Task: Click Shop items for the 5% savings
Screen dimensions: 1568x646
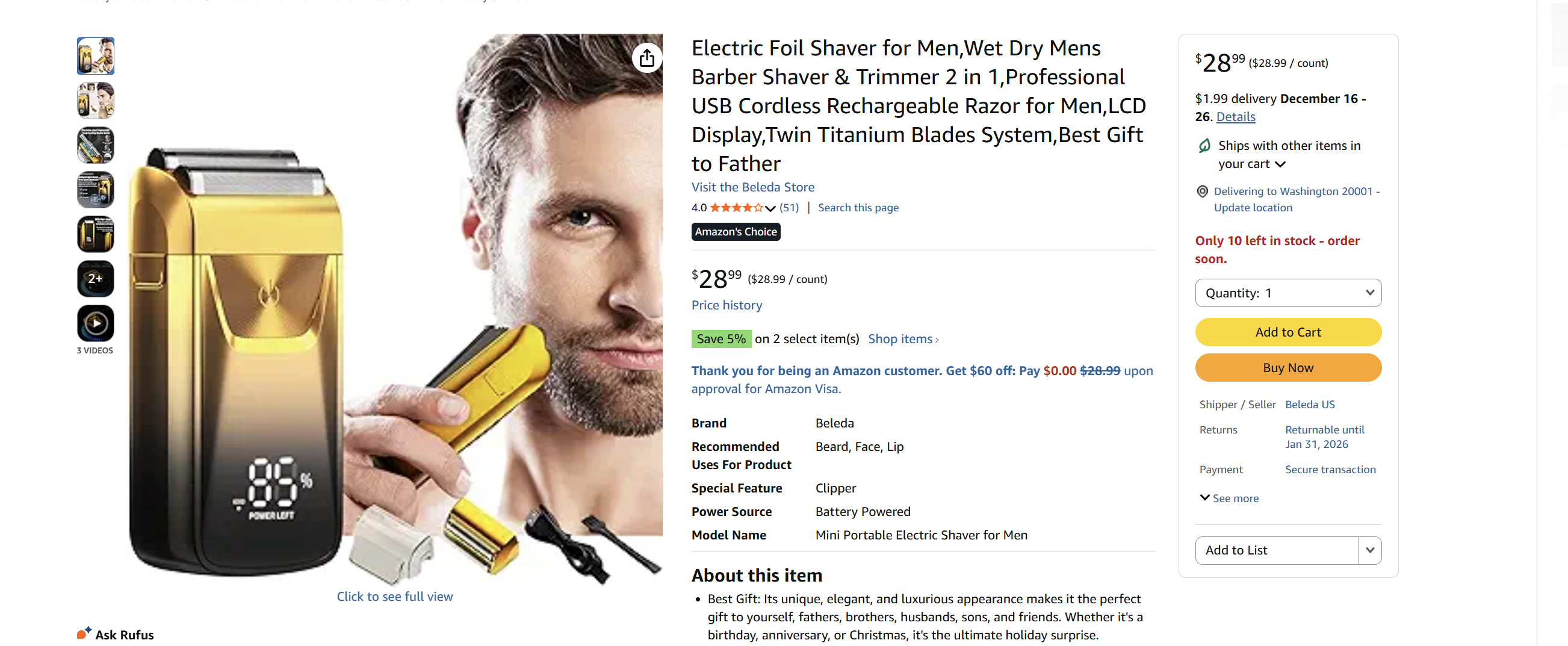Action: (x=900, y=338)
